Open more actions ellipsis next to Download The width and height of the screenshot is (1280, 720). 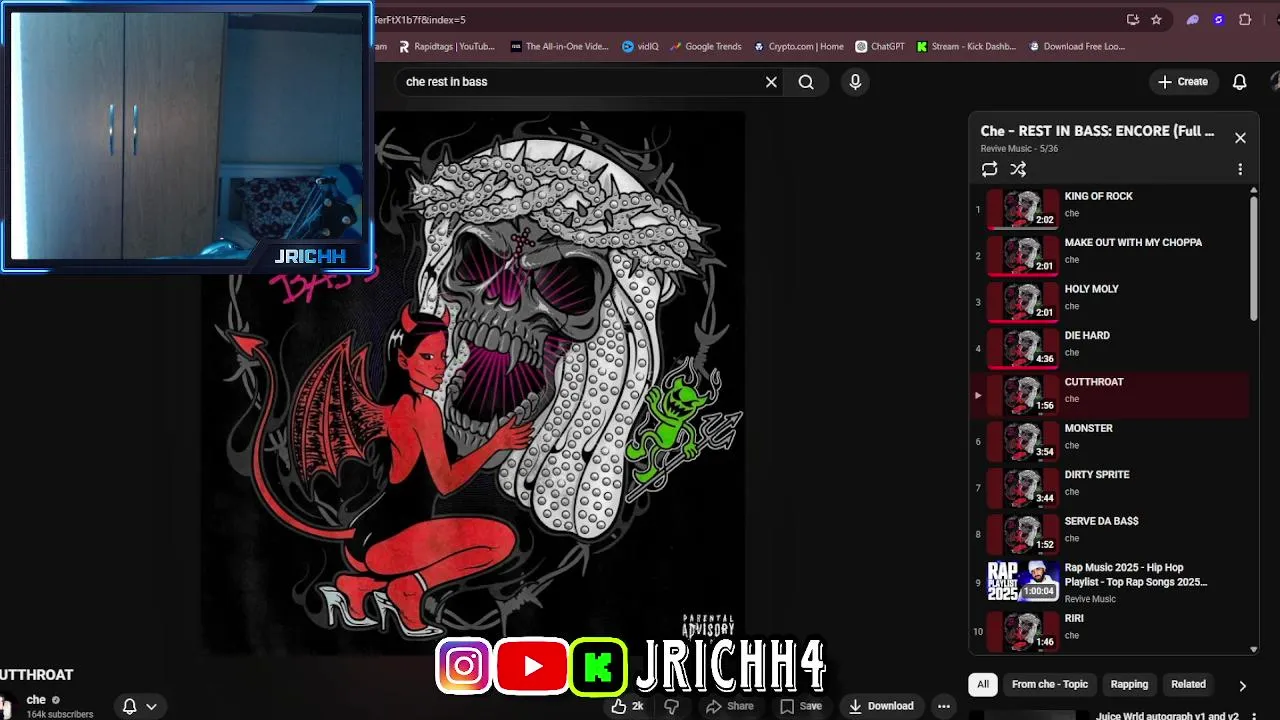[943, 706]
